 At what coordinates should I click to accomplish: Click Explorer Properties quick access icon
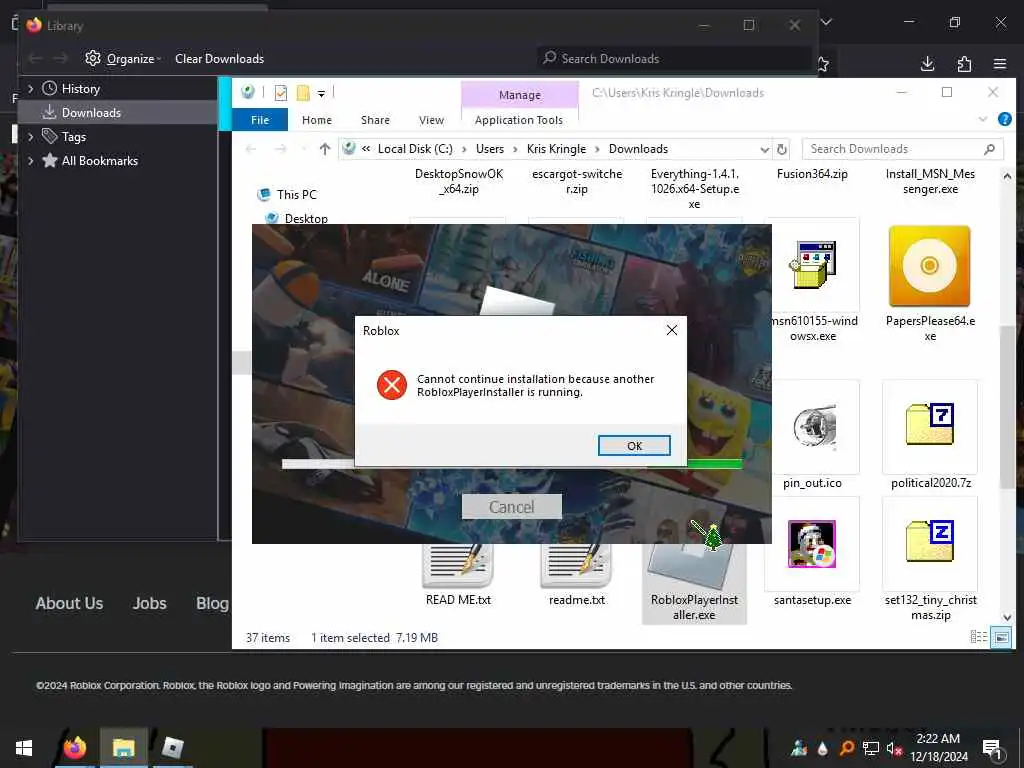(x=281, y=93)
